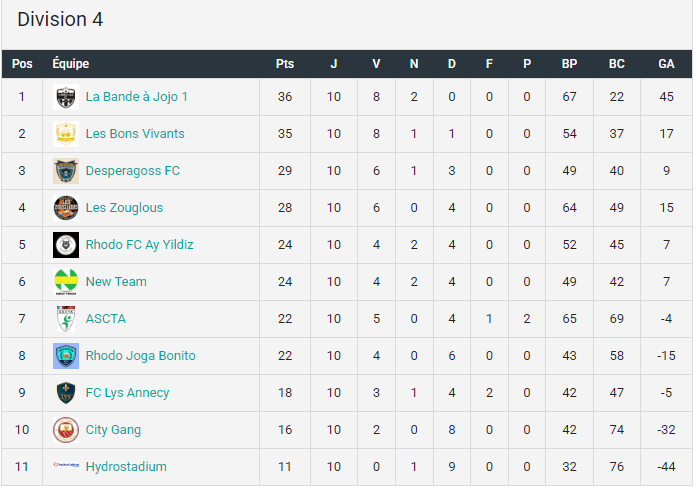698x487 pixels.
Task: Follow the Rhodo Joga Bonito link
Action: 141,355
